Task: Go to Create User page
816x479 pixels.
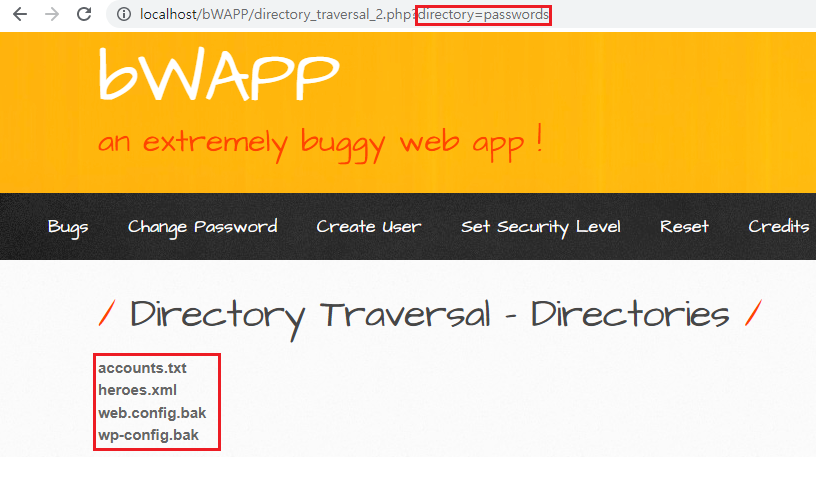Action: (368, 226)
